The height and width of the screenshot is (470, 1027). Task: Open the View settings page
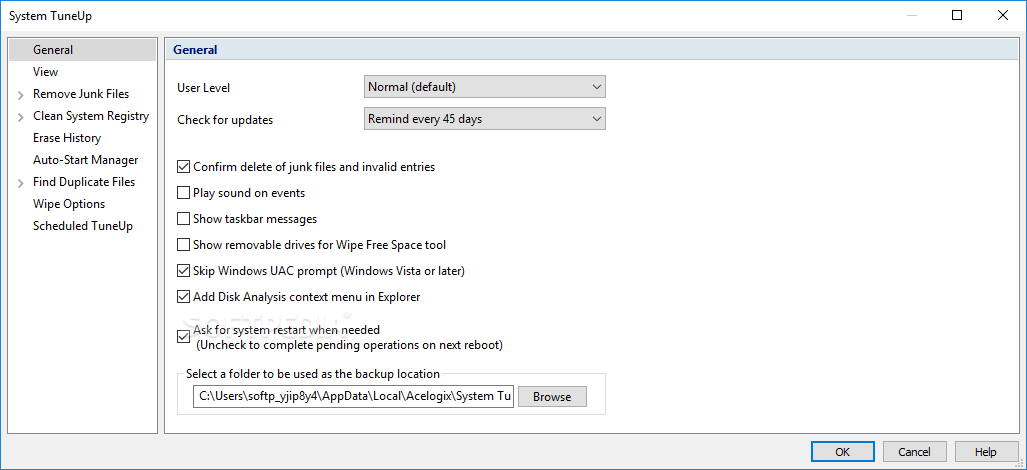click(45, 72)
